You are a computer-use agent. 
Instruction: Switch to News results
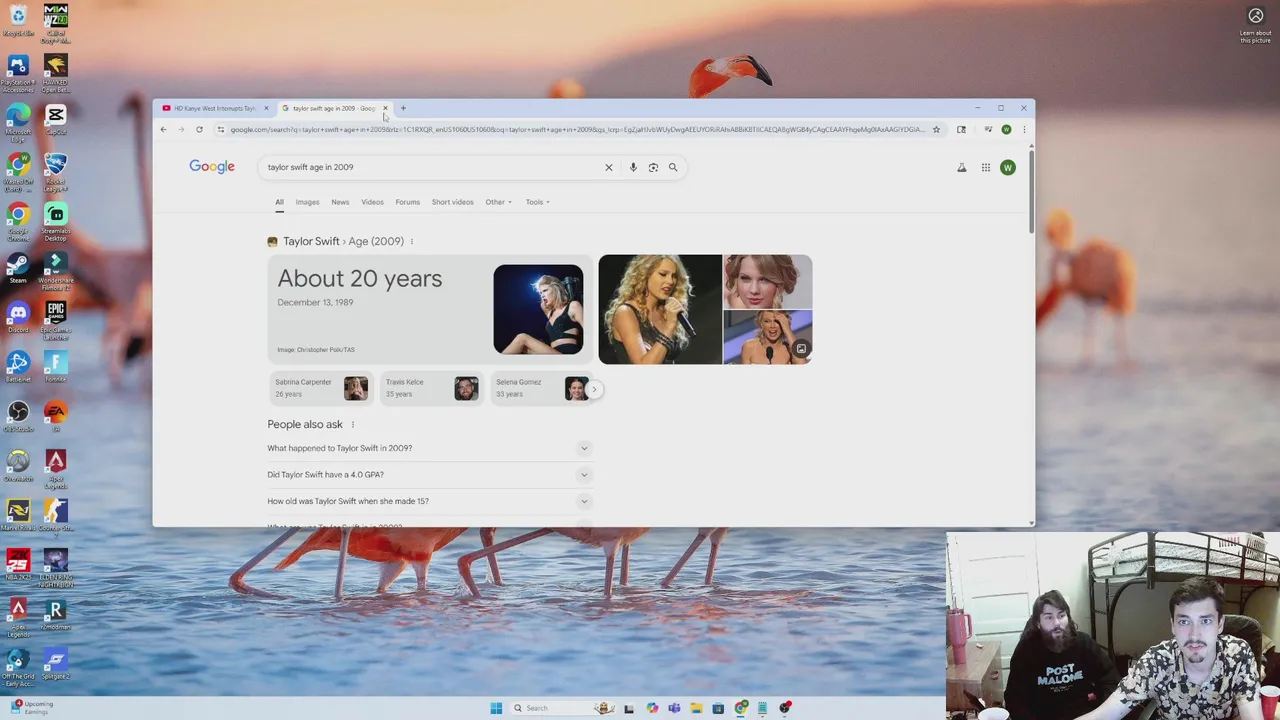click(x=340, y=202)
